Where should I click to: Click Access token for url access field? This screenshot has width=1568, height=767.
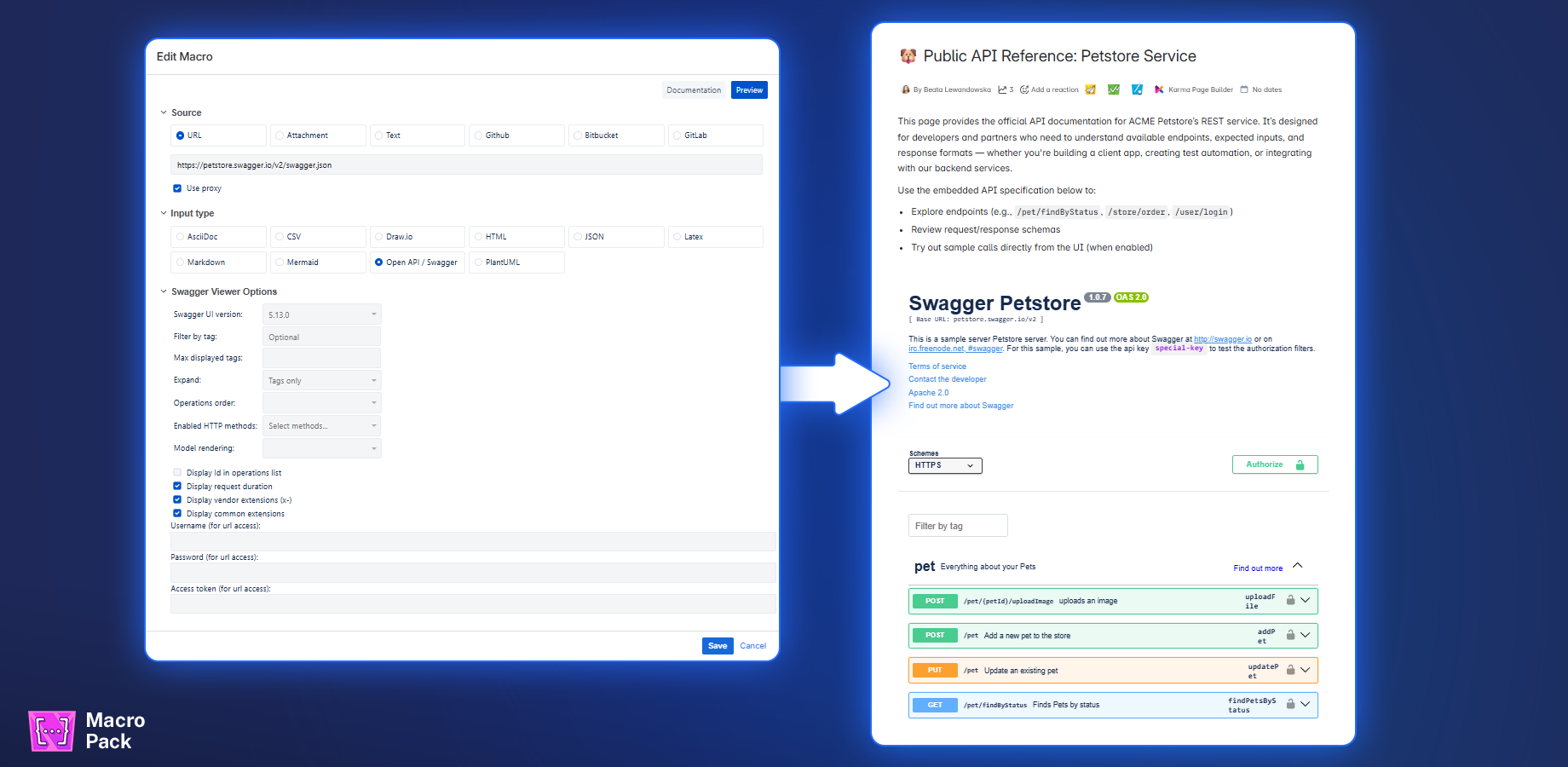click(x=473, y=604)
